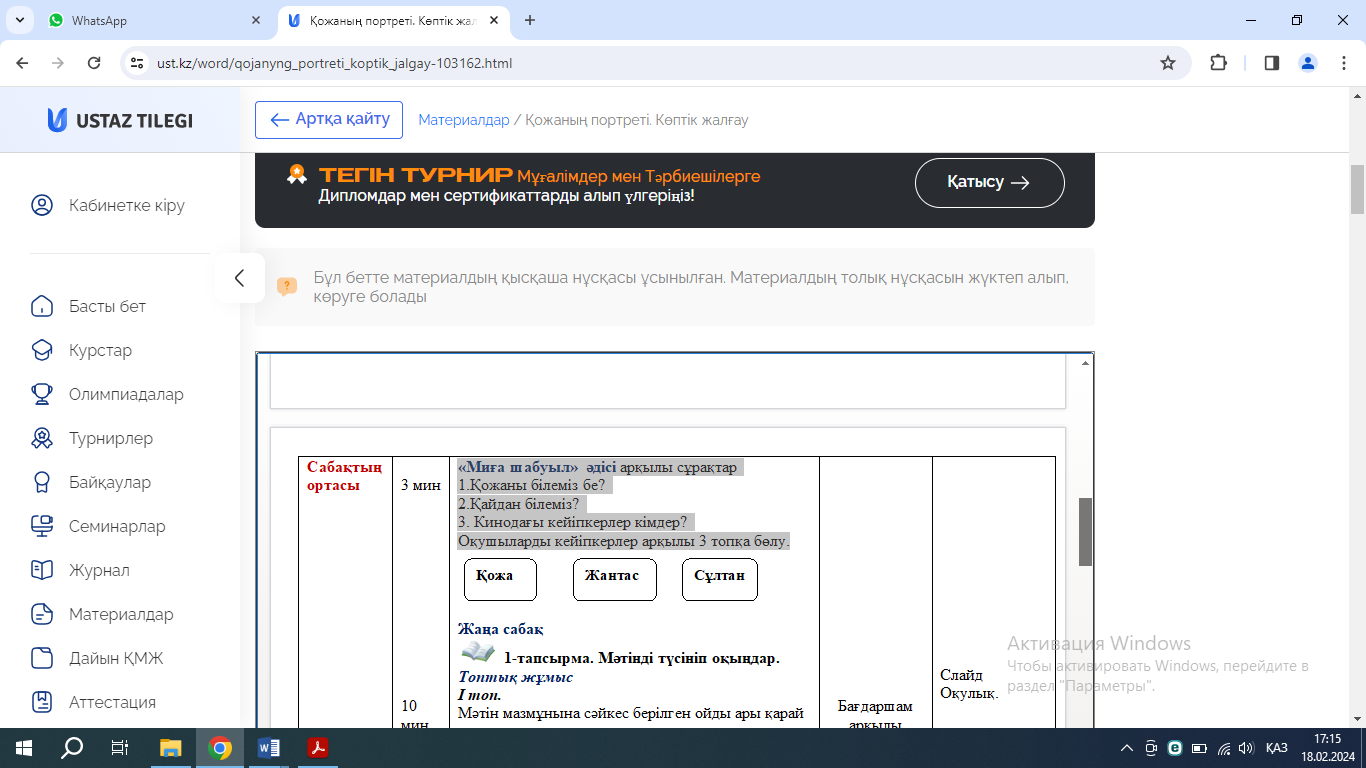Open Семинарлар monitor icon

point(42,526)
